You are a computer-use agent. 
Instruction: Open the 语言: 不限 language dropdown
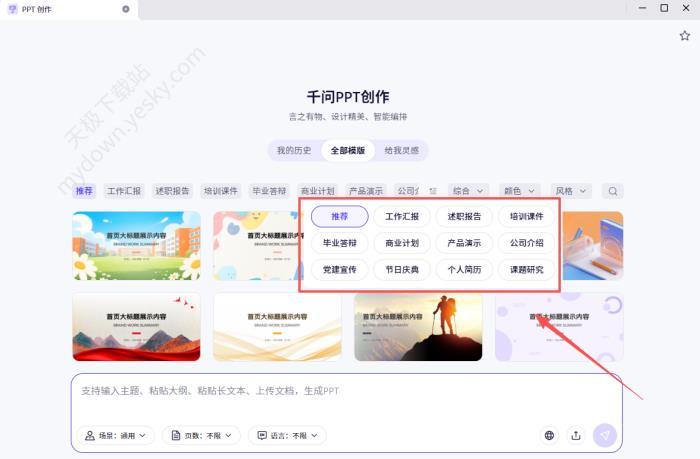[x=289, y=435]
